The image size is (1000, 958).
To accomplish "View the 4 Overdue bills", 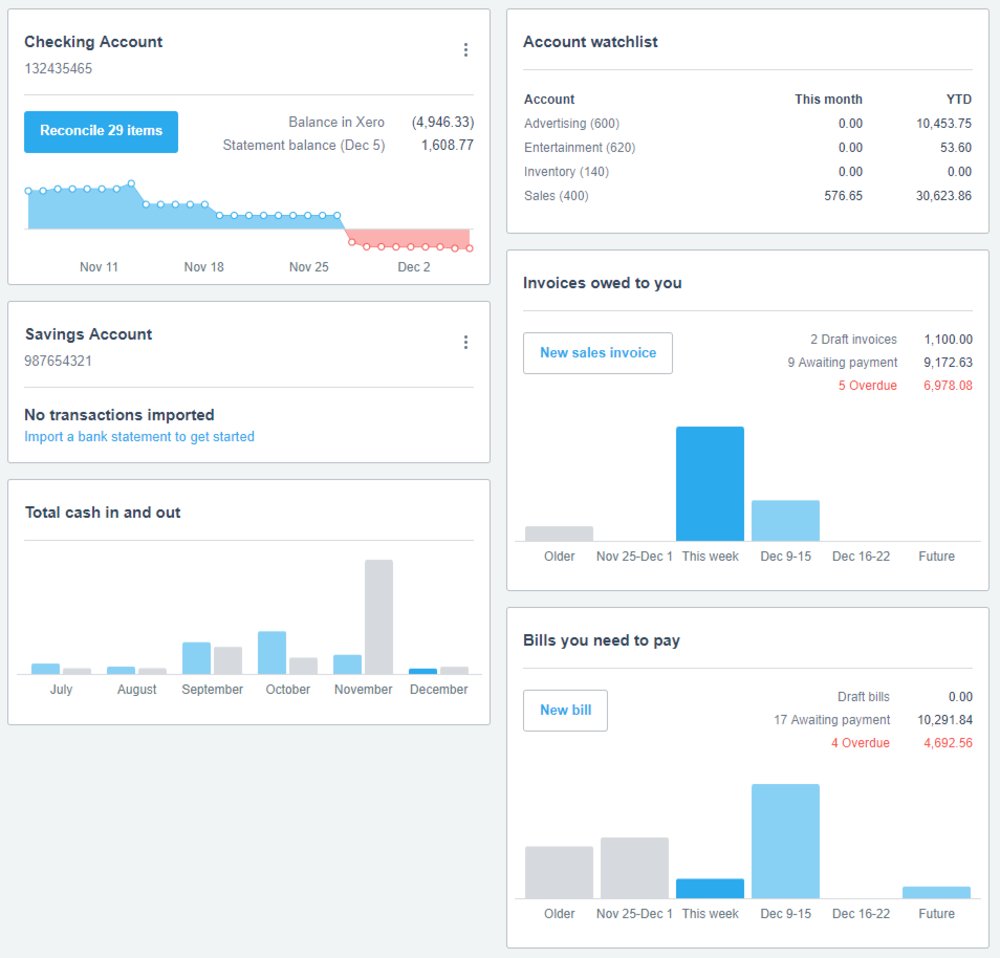I will click(861, 742).
